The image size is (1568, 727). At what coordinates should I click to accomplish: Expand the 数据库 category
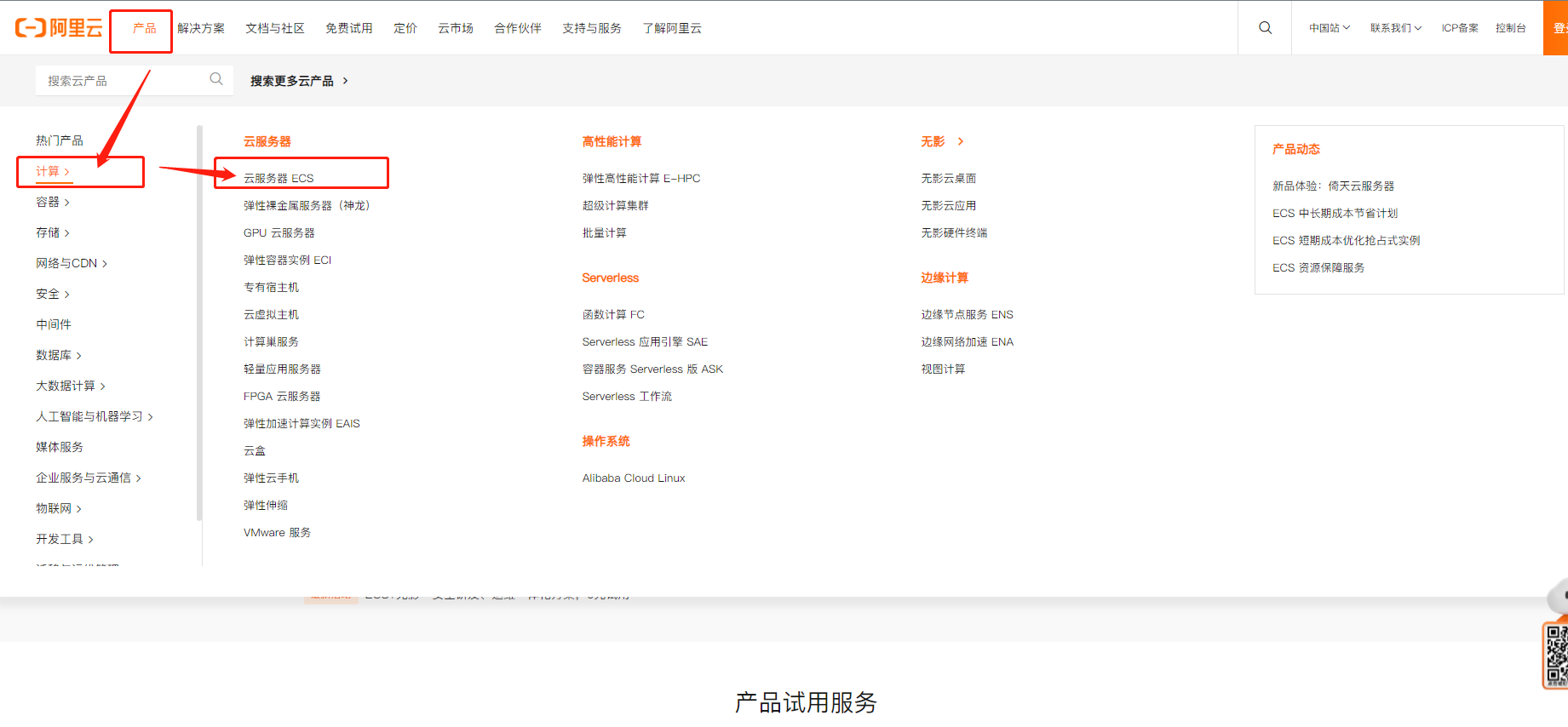click(x=59, y=355)
